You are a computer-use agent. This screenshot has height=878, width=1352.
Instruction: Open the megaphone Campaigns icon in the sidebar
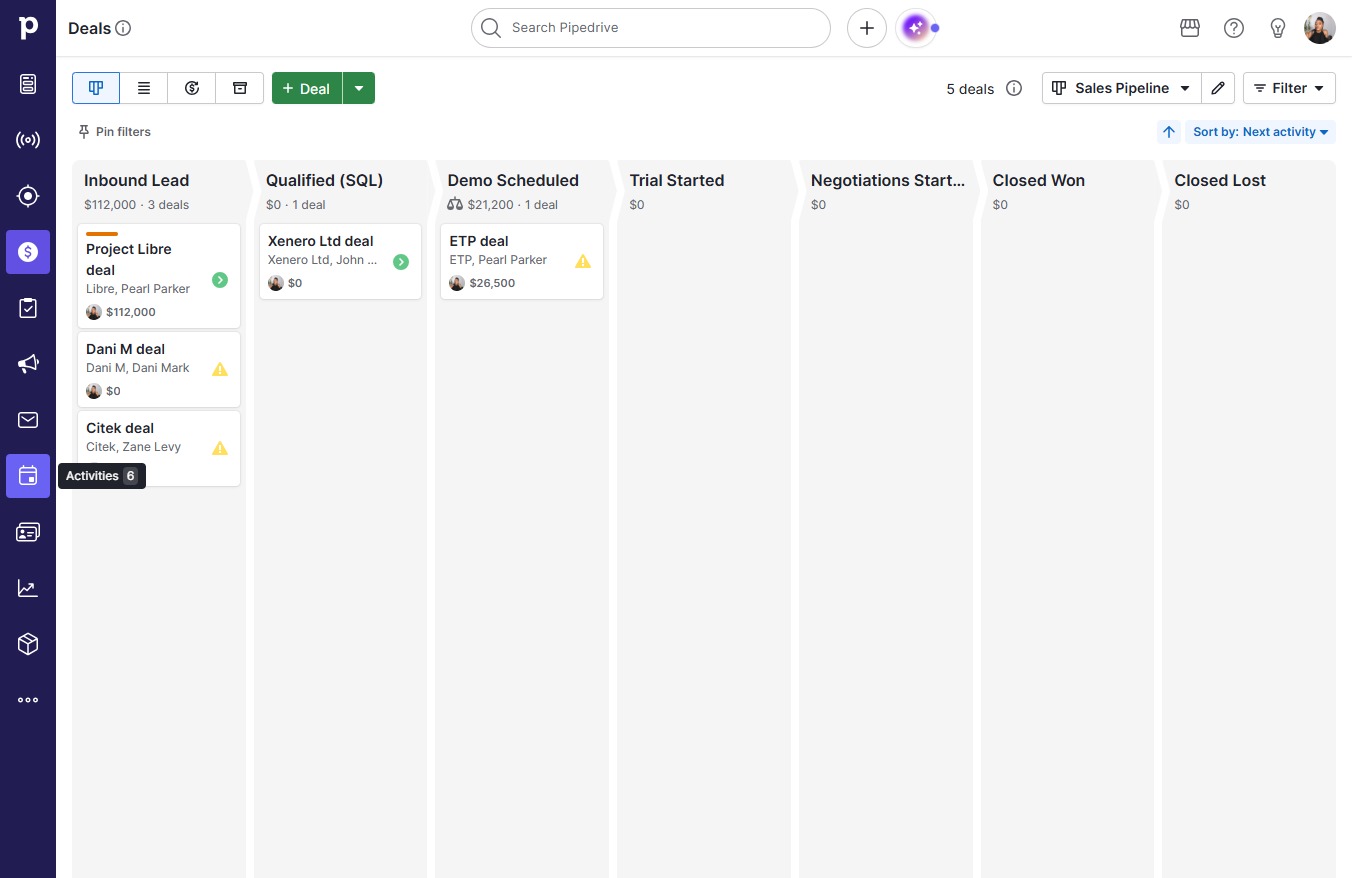point(28,364)
